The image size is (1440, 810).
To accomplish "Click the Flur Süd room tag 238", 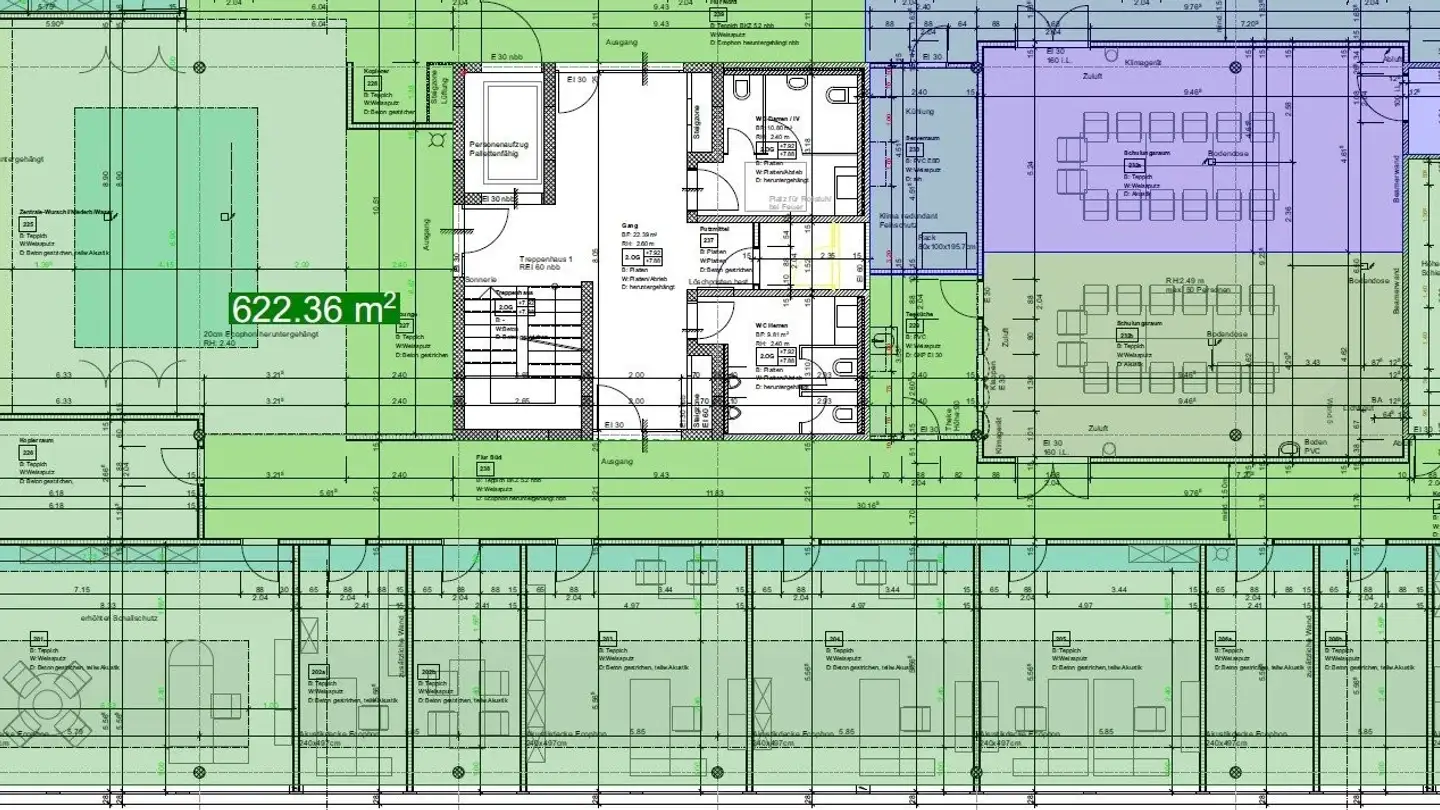I will [484, 468].
